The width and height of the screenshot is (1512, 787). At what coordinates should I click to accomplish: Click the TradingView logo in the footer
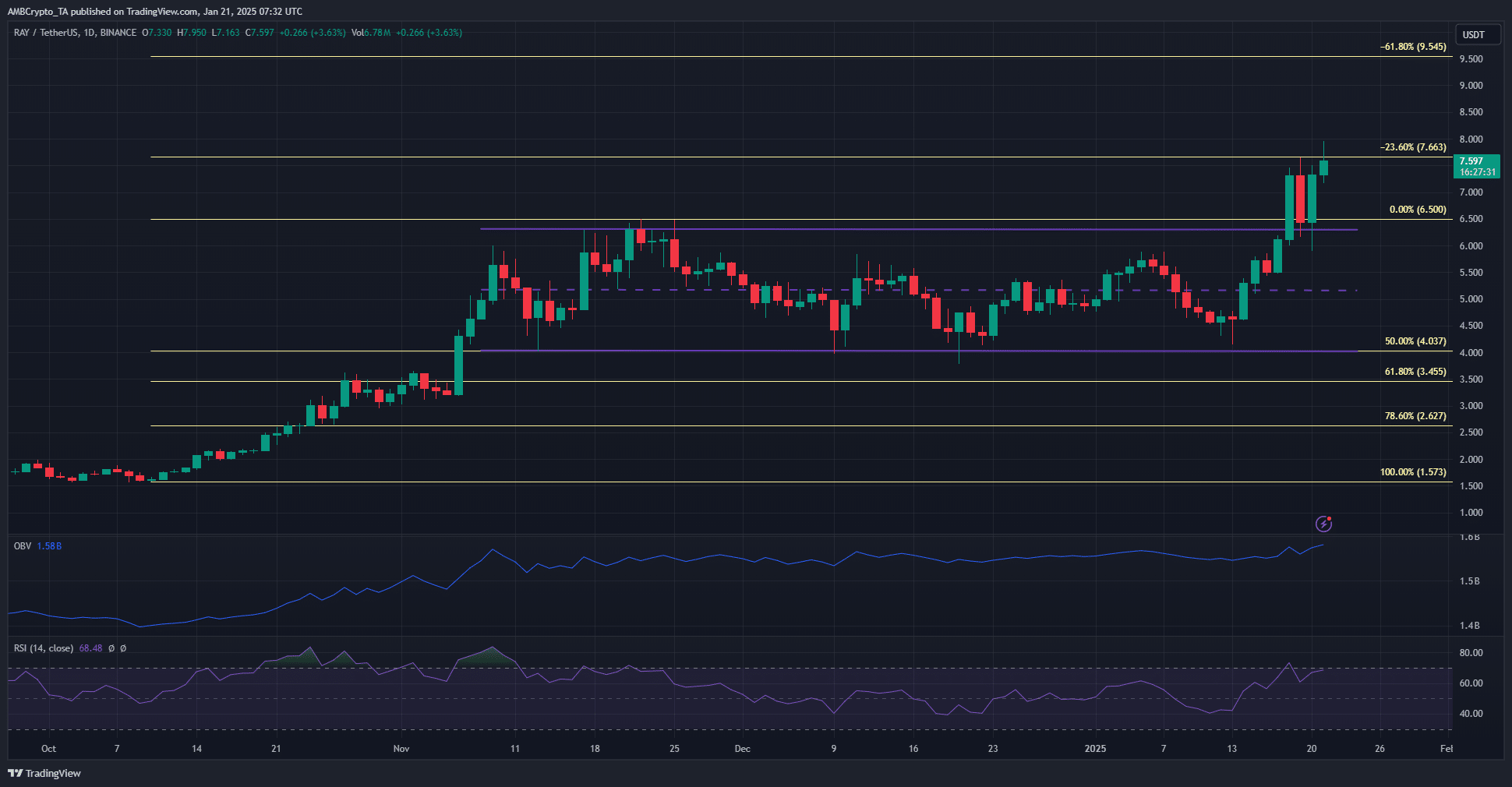(45, 773)
